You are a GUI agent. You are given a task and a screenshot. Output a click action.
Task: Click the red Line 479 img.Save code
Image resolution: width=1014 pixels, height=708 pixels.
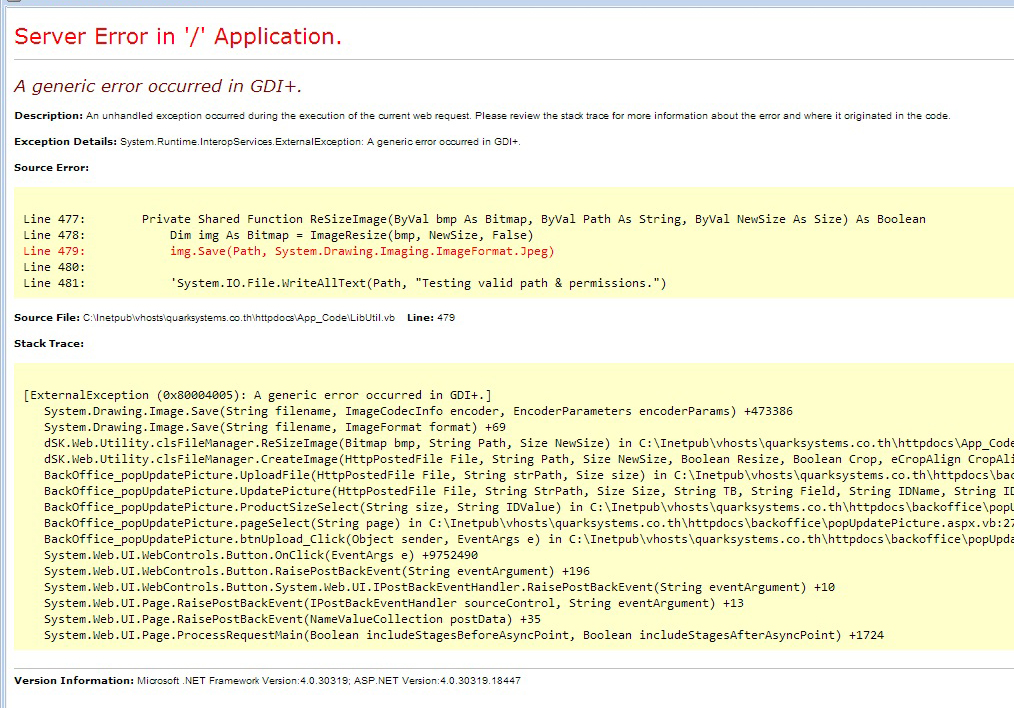pos(361,251)
